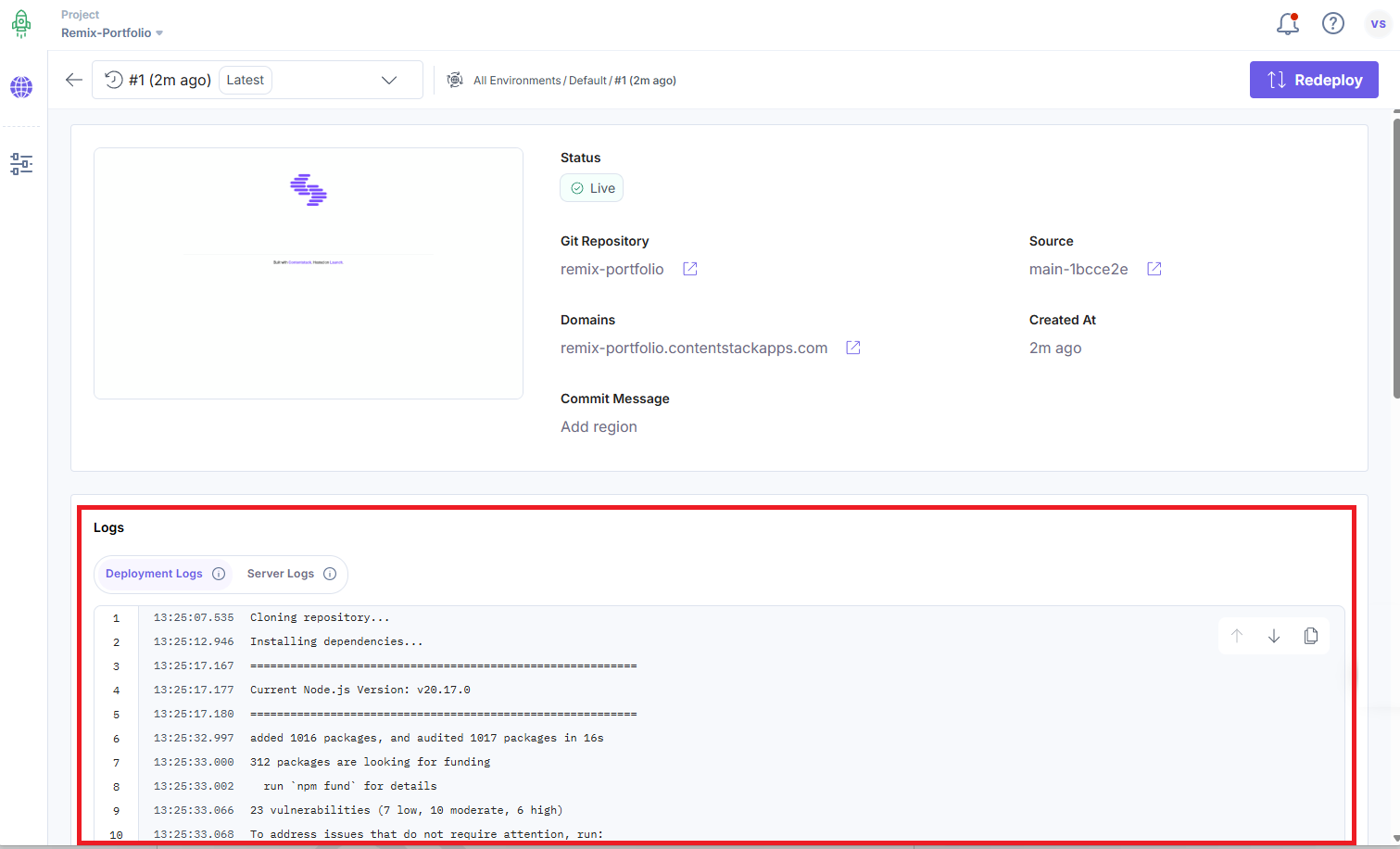
Task: Switch to Deployment Logs tab
Action: pos(164,574)
